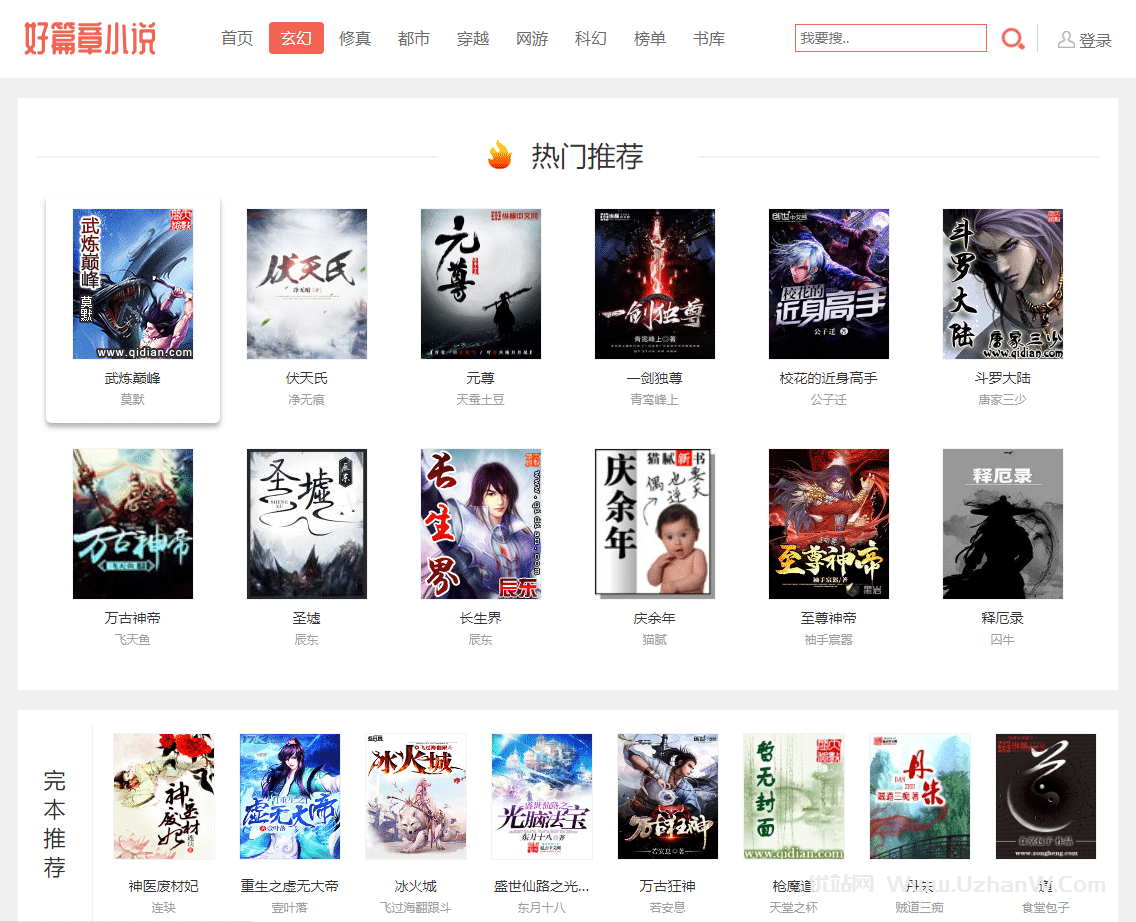Open the 校花的近身高手 cover image
Image resolution: width=1136 pixels, height=922 pixels.
(828, 284)
